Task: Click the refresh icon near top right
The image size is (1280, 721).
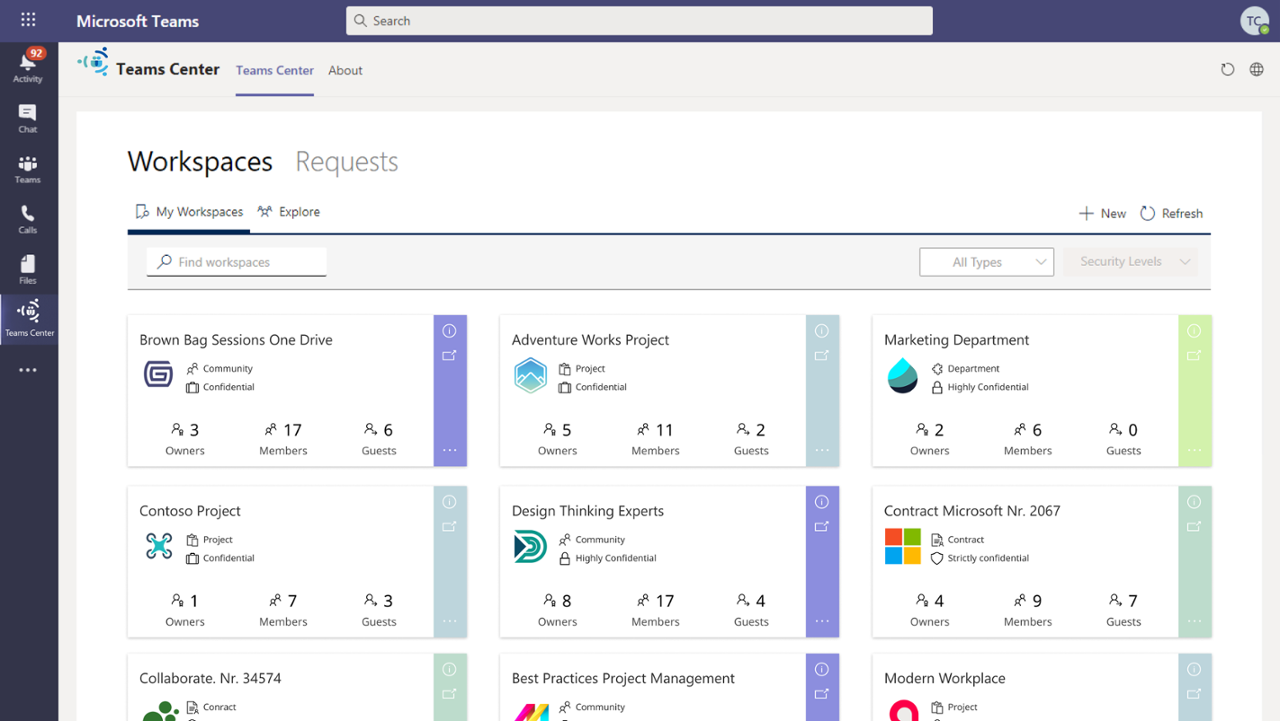Action: (x=1228, y=69)
